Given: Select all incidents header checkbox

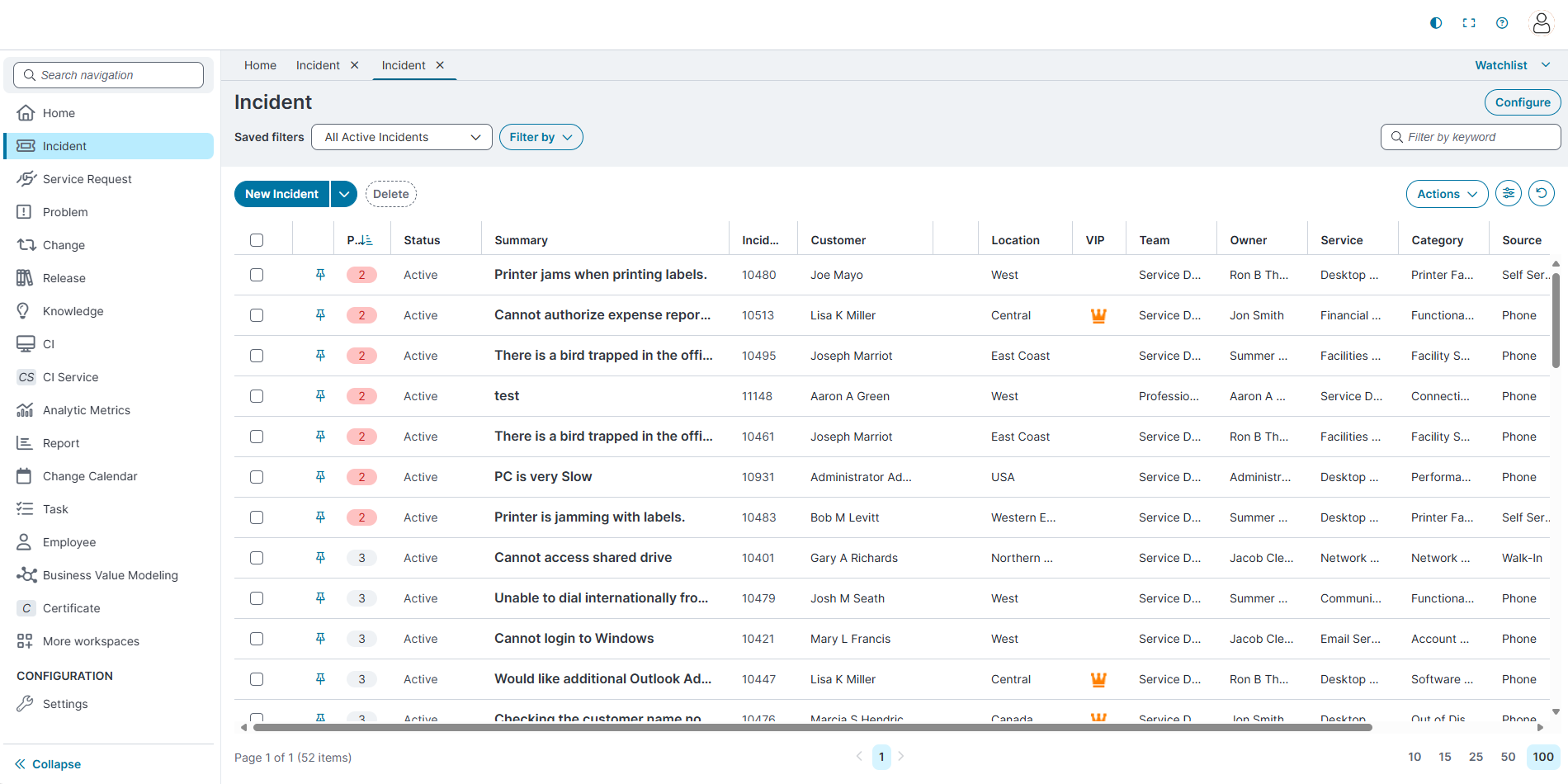Looking at the screenshot, I should (257, 240).
